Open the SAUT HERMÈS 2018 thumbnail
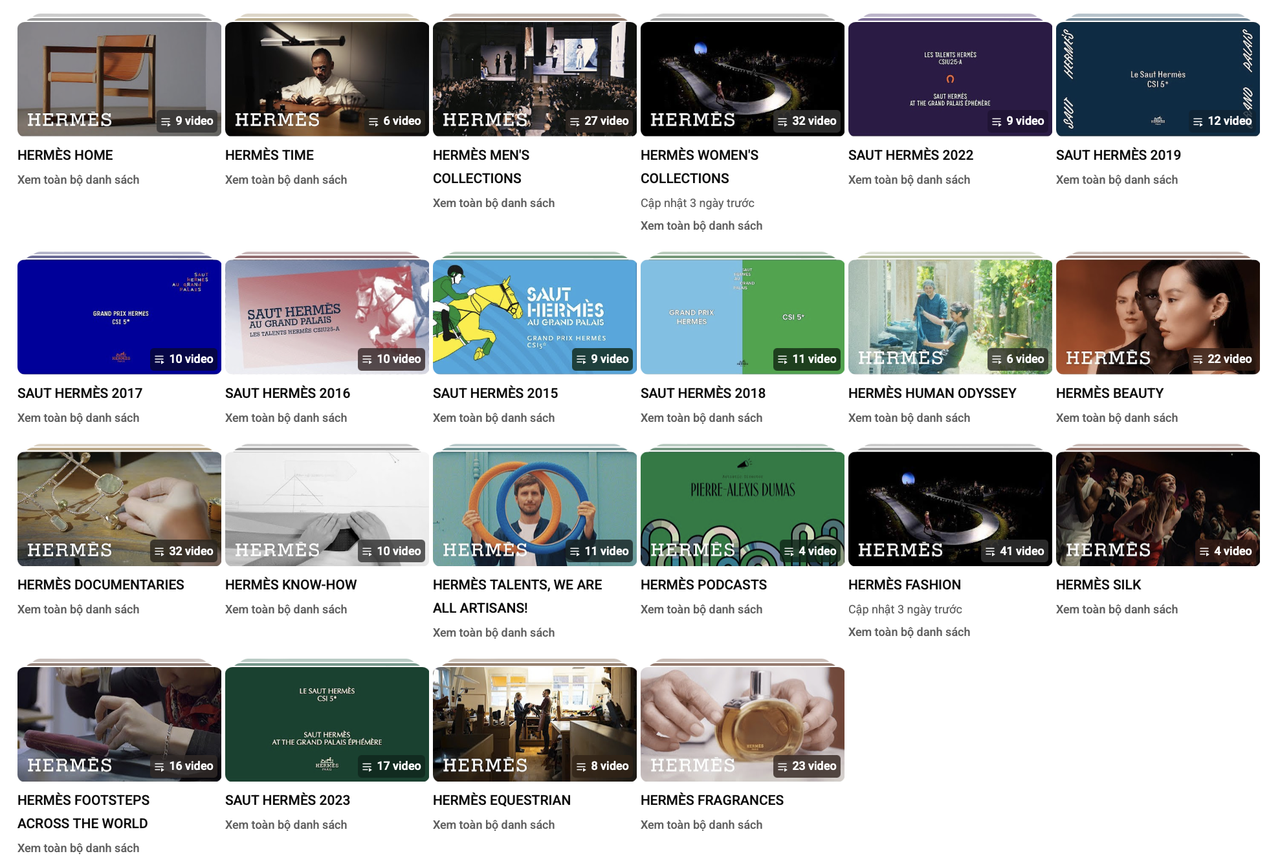 point(742,317)
